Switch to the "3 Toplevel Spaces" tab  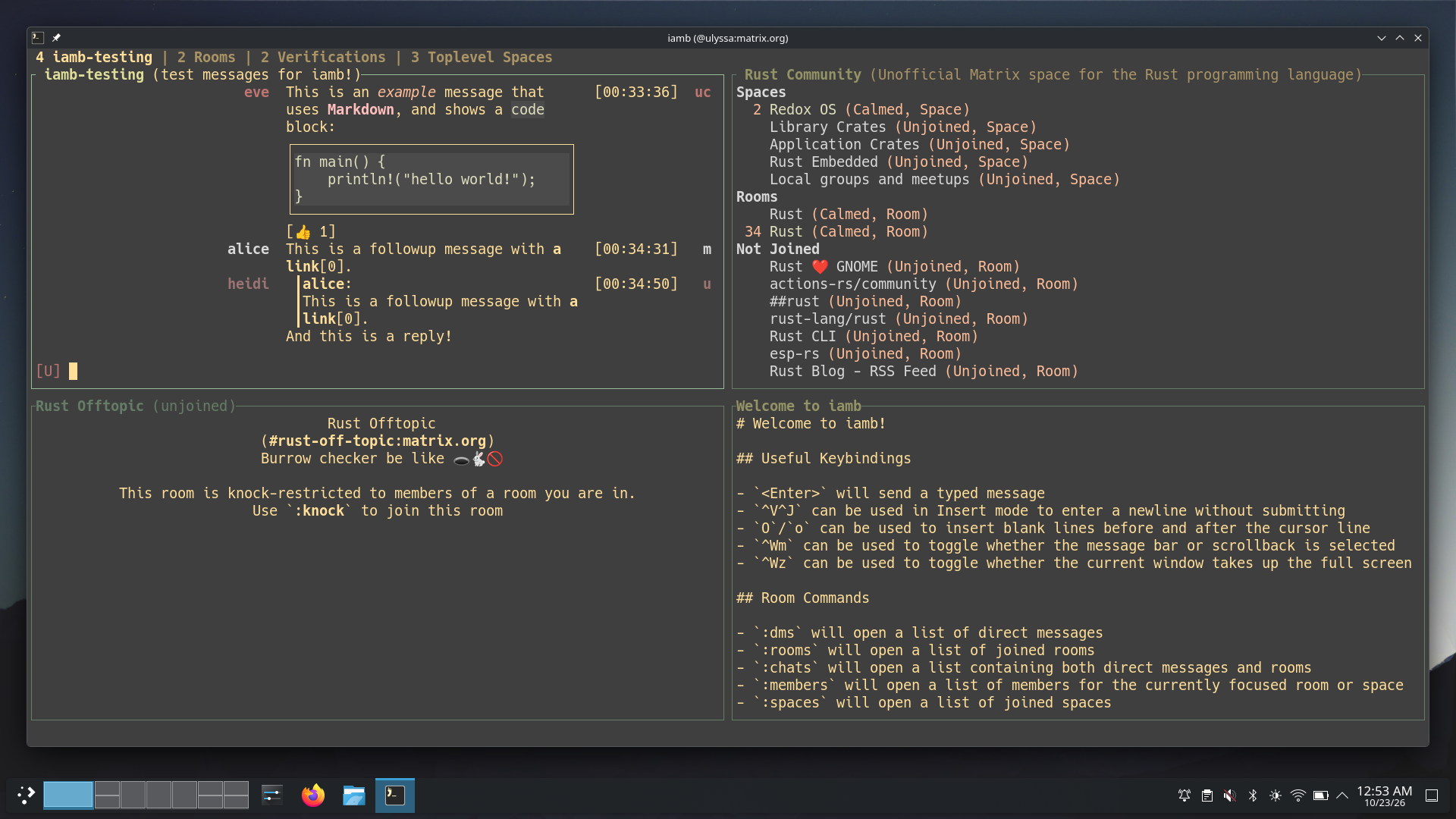pyautogui.click(x=482, y=58)
